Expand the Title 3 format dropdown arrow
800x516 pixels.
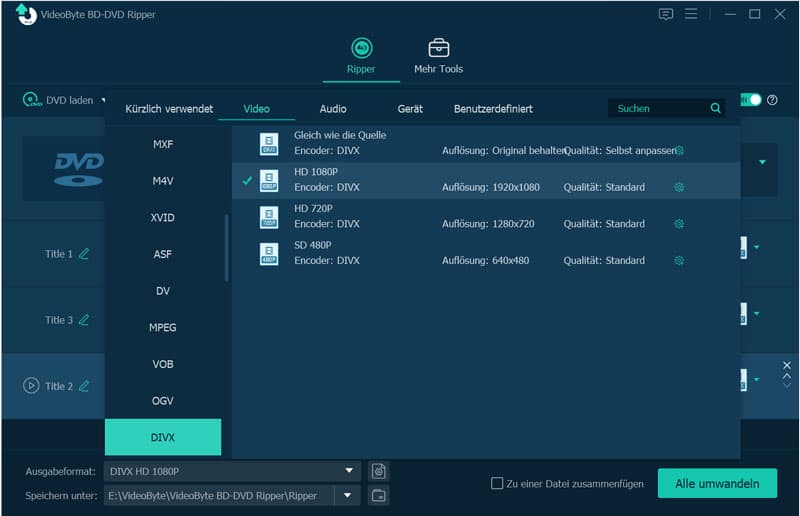coord(757,314)
